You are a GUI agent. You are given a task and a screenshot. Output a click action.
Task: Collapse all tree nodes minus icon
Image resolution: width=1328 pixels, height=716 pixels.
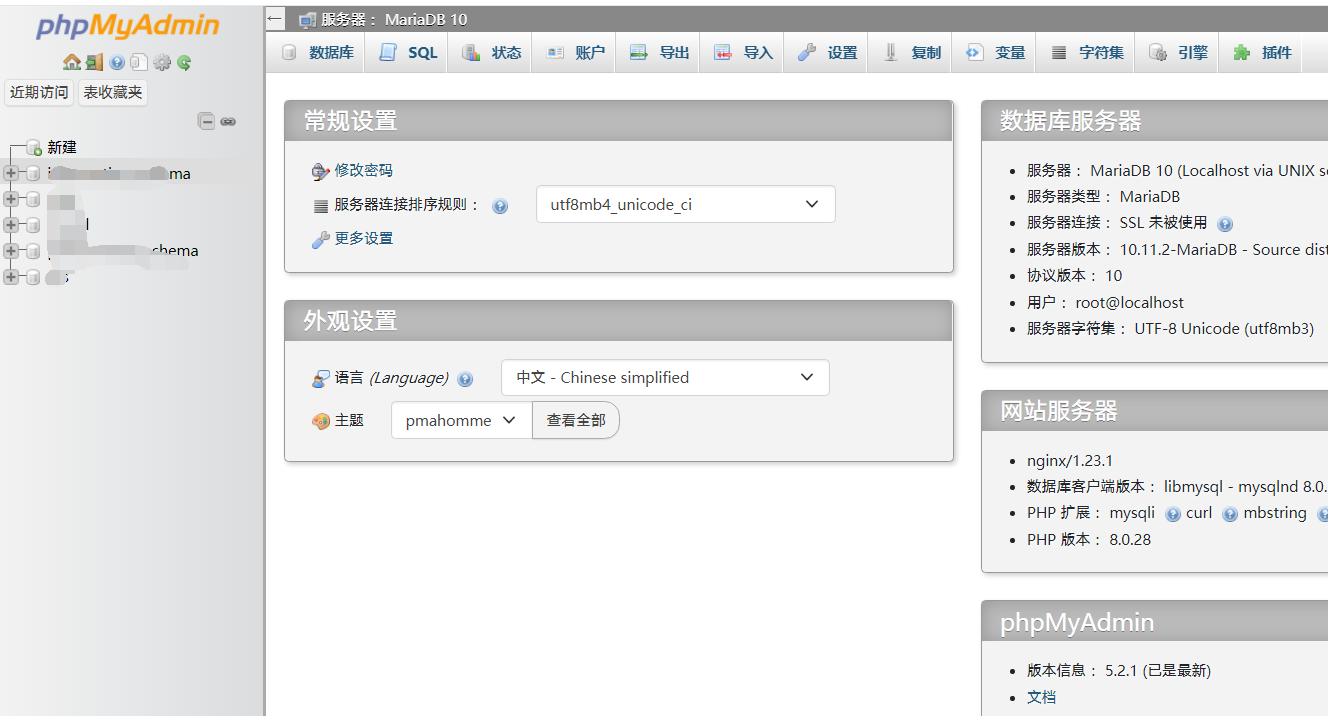[206, 121]
